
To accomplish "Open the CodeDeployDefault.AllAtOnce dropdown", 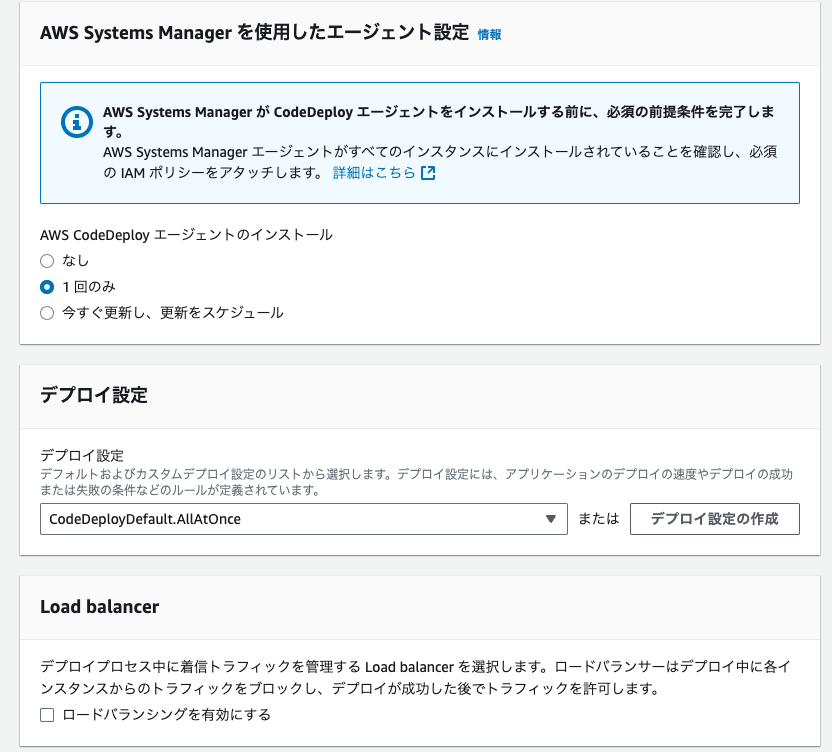I will [x=304, y=518].
